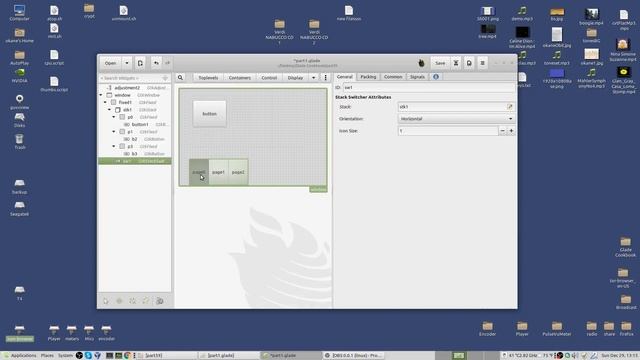Screen dimensions: 640x360
Task: Select b3 in the widget tree
Action: click(134, 153)
